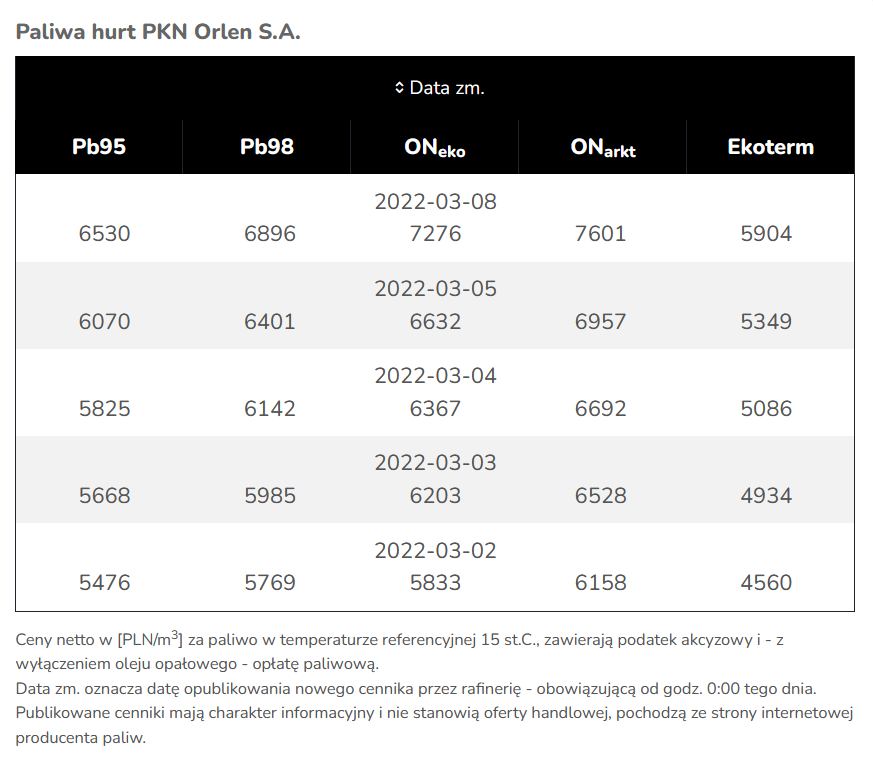Click the ONarkt value 6957
This screenshot has width=873, height=765.
(600, 322)
